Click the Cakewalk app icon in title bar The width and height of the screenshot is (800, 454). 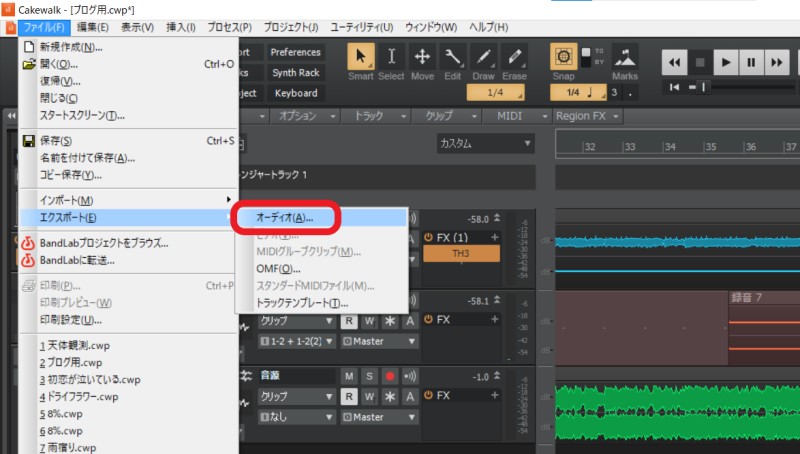pos(8,9)
